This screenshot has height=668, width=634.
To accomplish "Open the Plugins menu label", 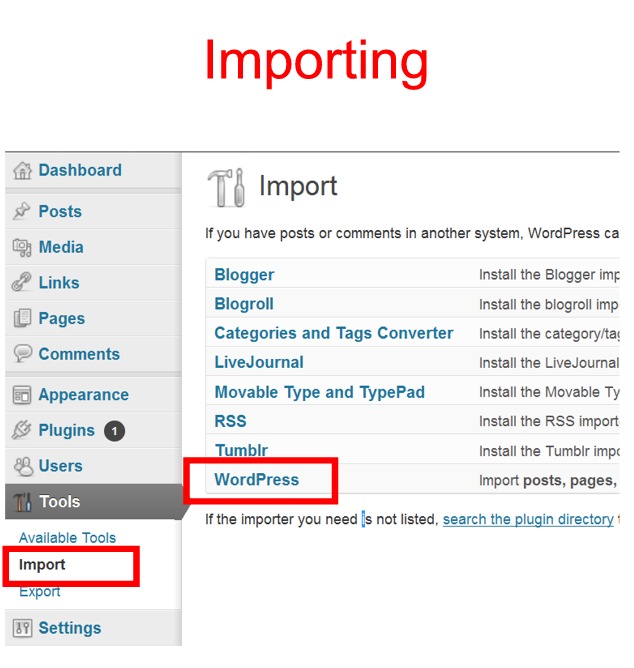I will point(66,431).
